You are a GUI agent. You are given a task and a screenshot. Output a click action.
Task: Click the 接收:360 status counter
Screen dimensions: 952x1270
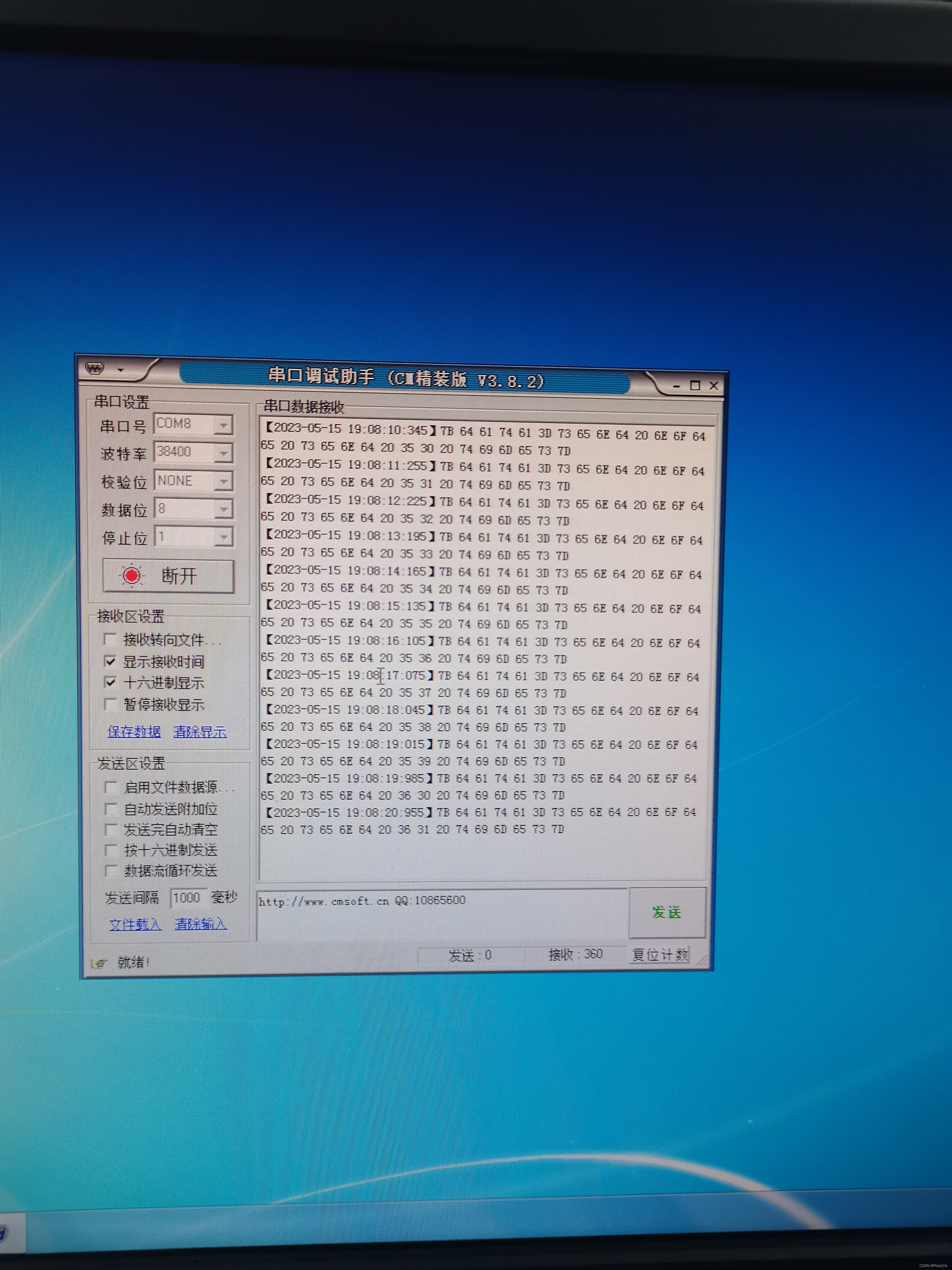click(x=575, y=954)
